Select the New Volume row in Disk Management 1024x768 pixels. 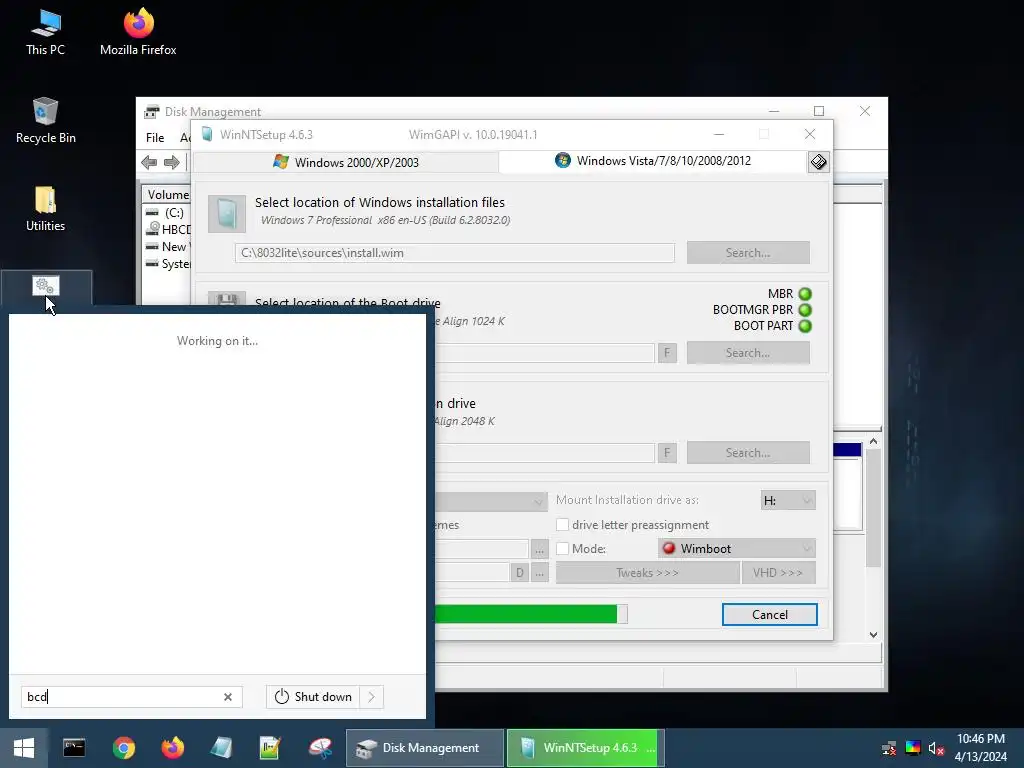coord(168,246)
